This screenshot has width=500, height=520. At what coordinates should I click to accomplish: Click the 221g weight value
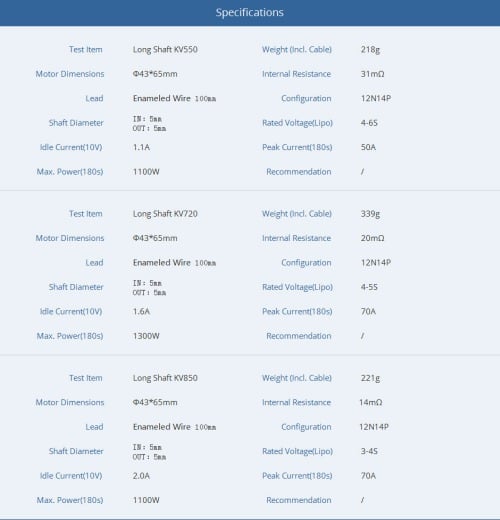(370, 378)
